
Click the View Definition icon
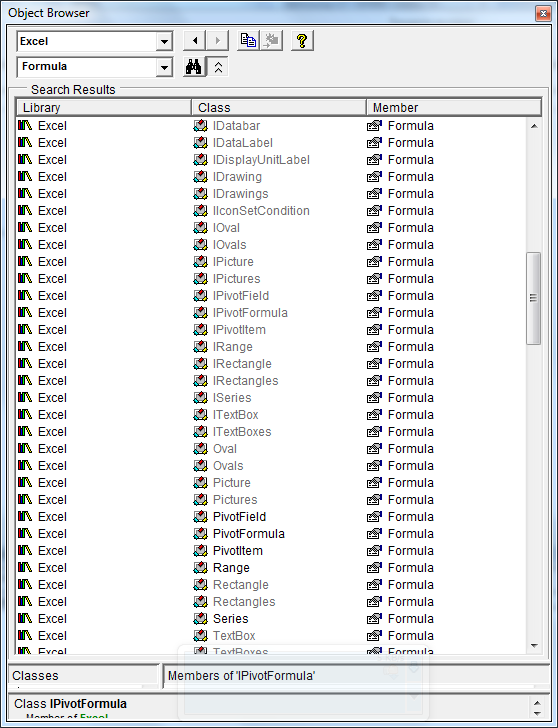[x=272, y=41]
